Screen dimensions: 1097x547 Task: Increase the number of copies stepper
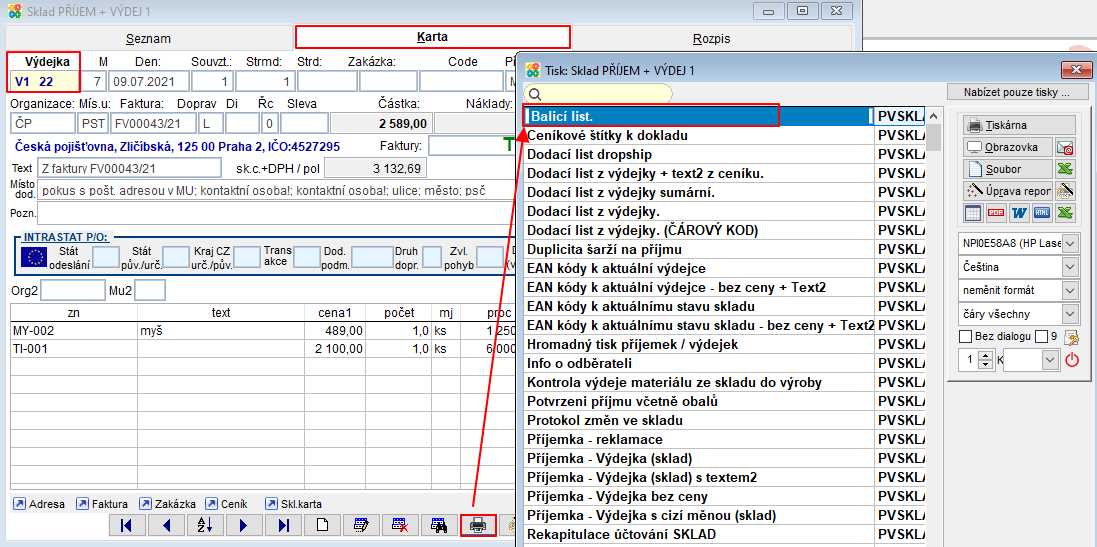tap(986, 356)
